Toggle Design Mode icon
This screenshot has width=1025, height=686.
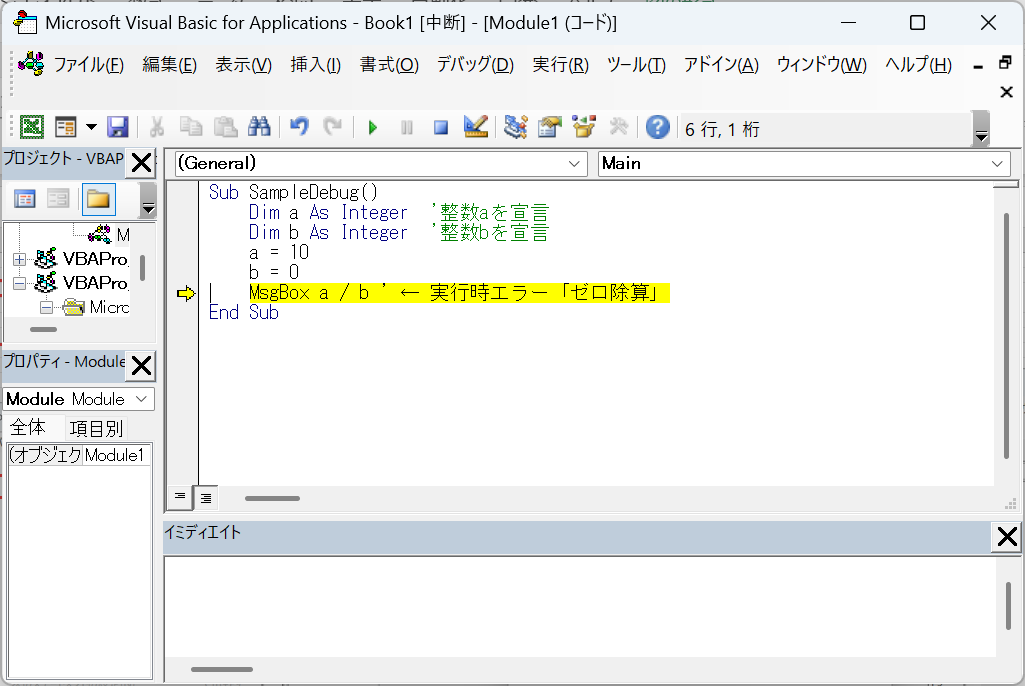click(x=476, y=126)
